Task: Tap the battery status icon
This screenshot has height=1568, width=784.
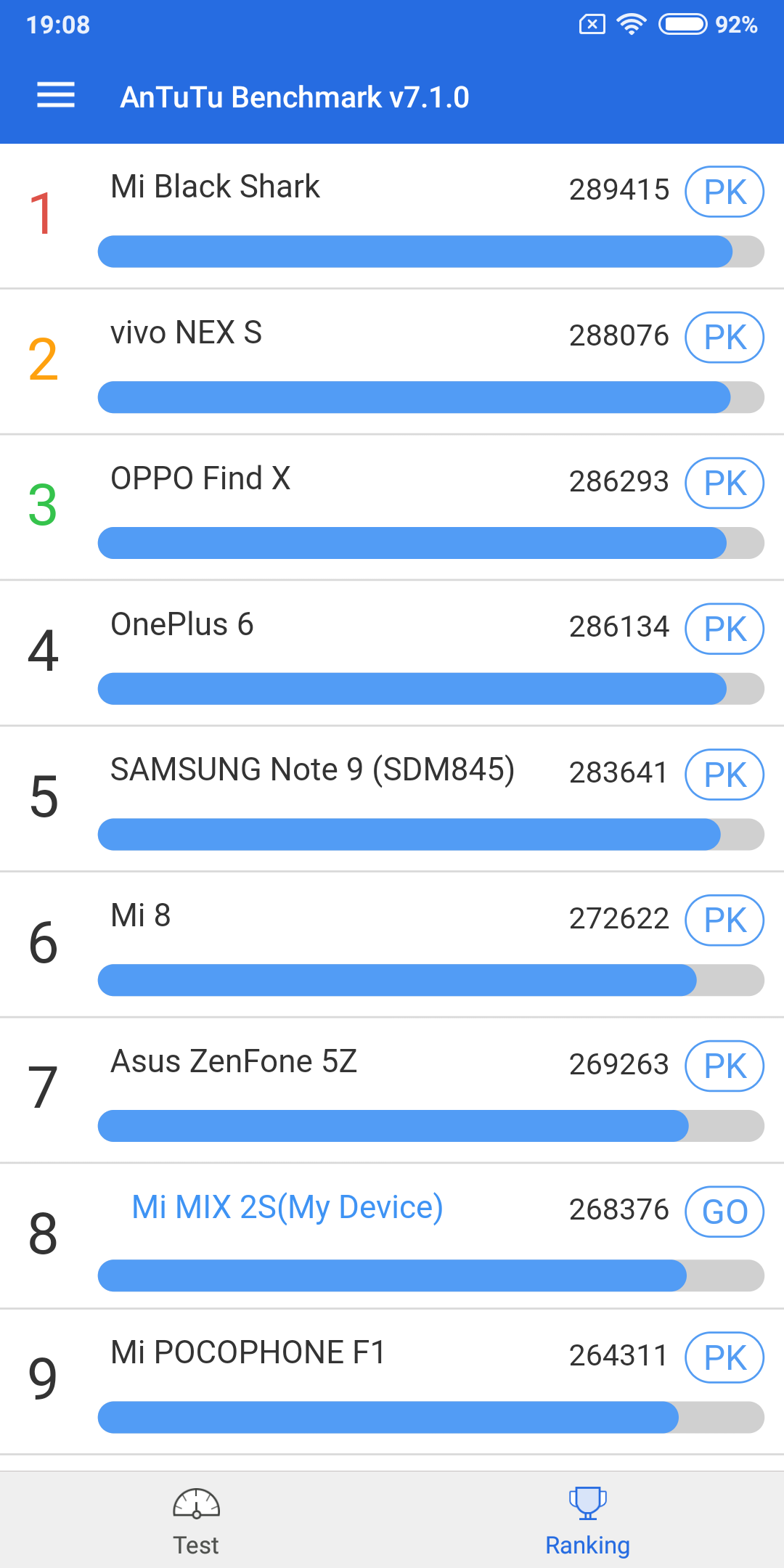Action: point(682,25)
